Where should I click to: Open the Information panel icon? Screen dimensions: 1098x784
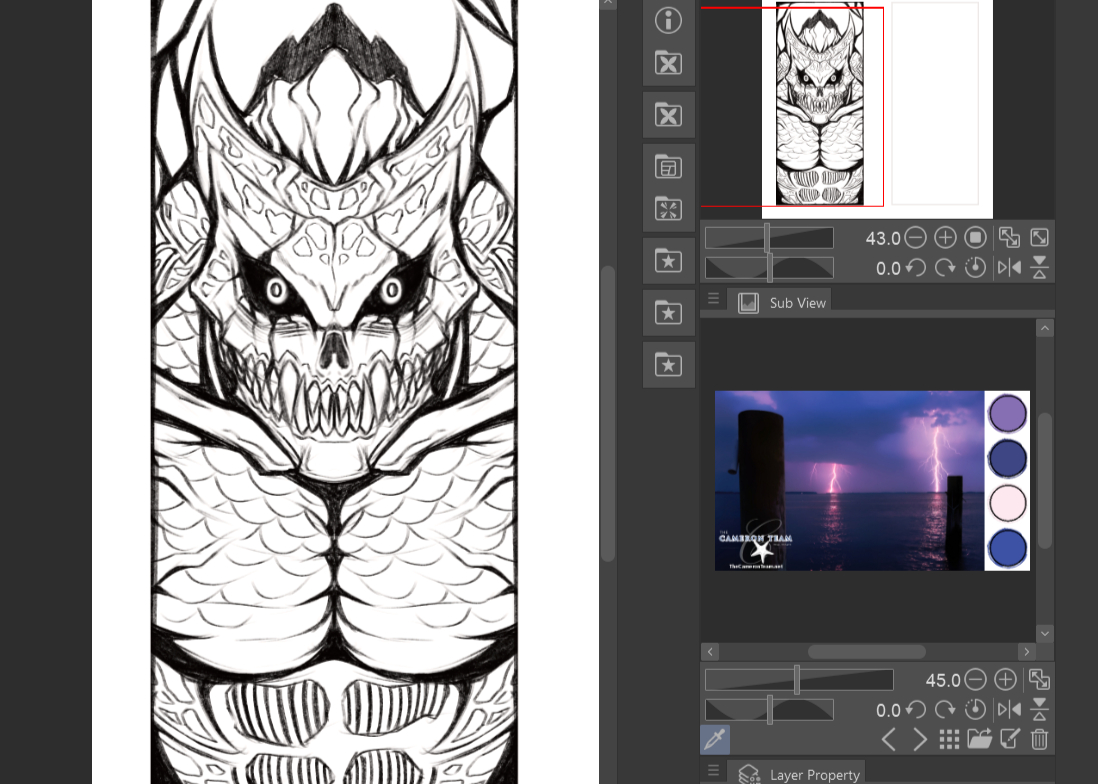[668, 20]
